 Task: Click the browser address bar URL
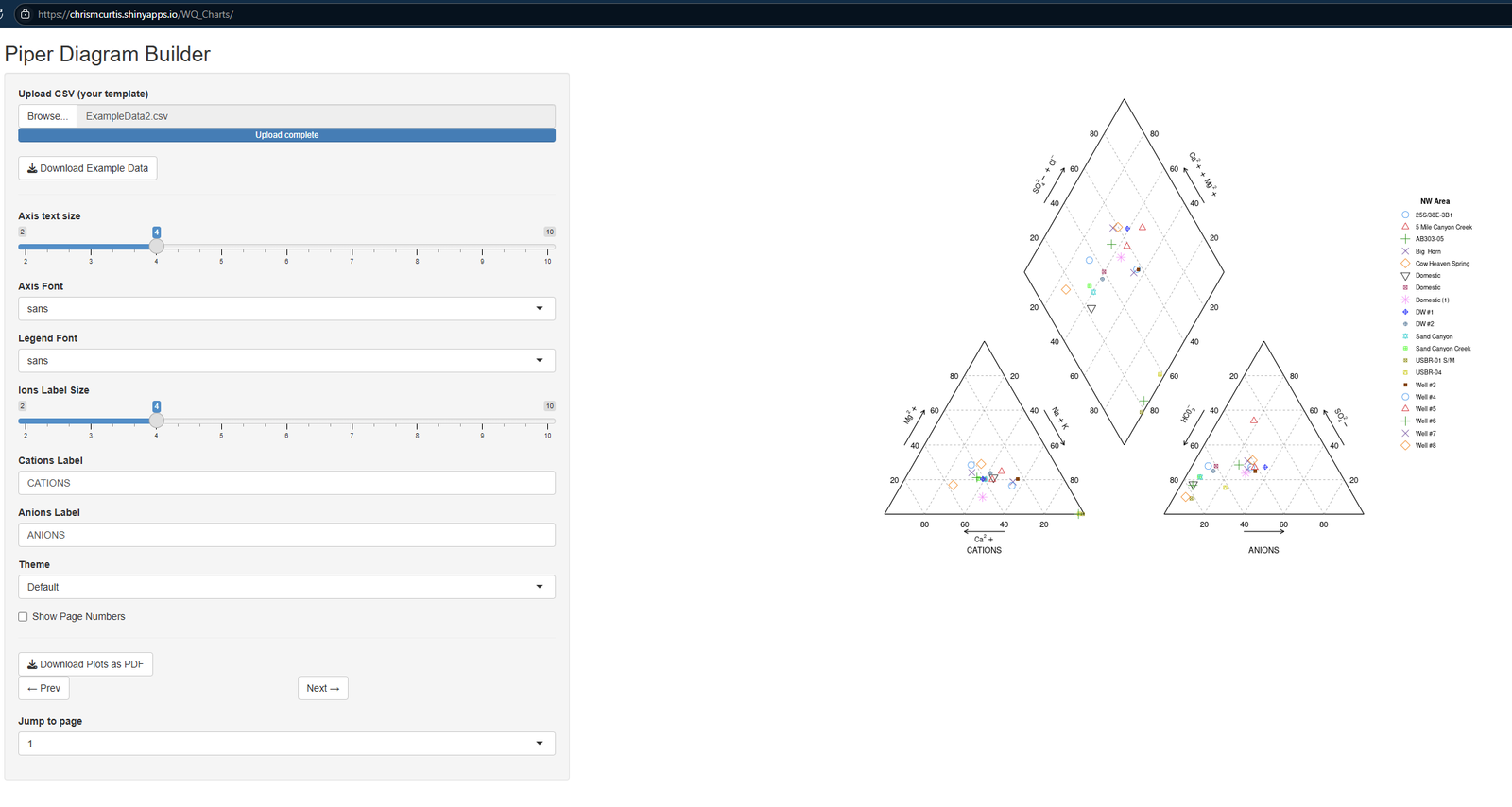tap(135, 14)
